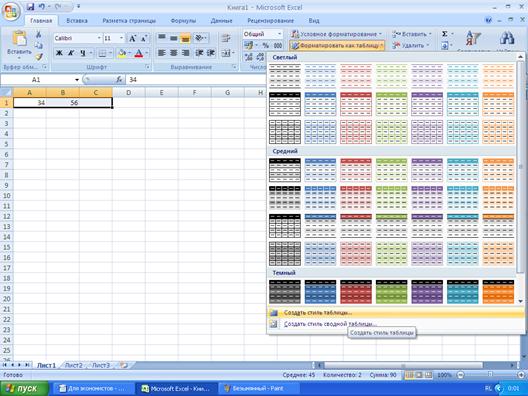Screen dimensions: 528x396
Task: Click the font color A icon
Action: pos(139,53)
